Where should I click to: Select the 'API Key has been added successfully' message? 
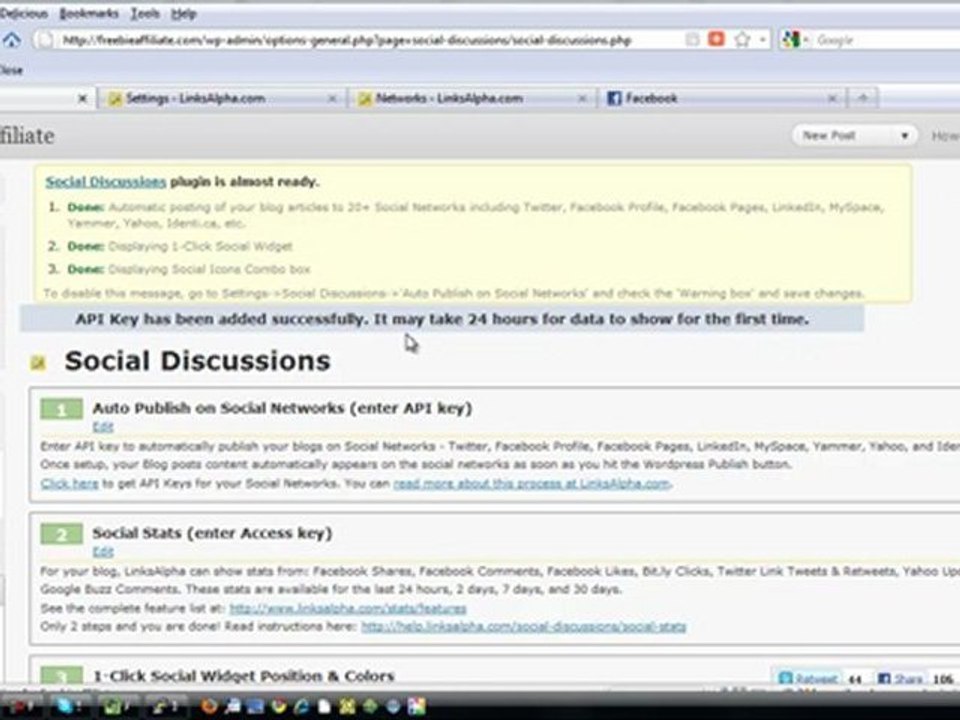coord(442,319)
